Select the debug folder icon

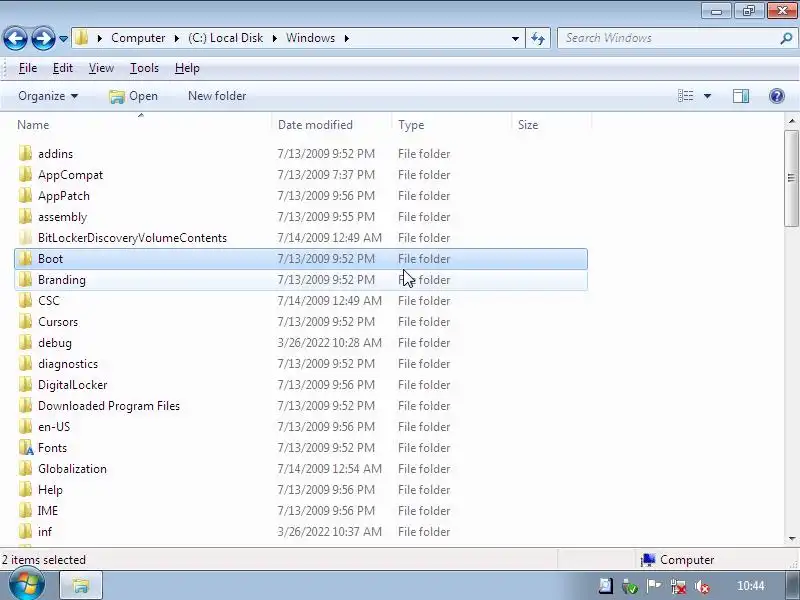25,342
